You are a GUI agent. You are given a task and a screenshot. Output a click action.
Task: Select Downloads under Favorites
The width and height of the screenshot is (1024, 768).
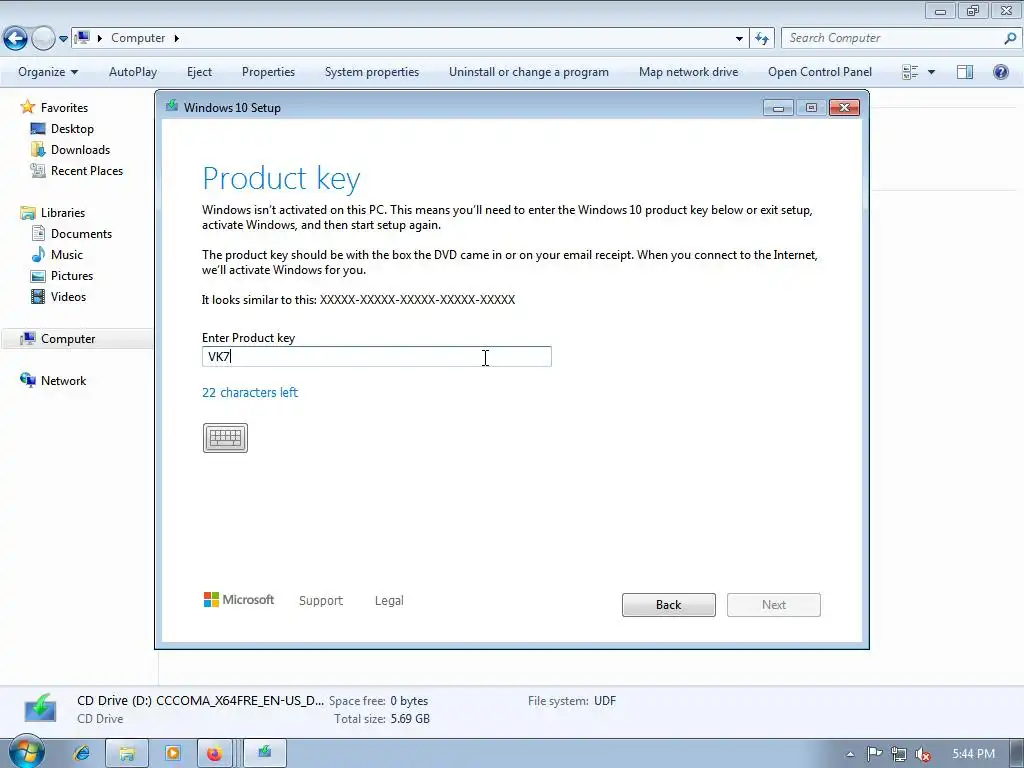80,150
